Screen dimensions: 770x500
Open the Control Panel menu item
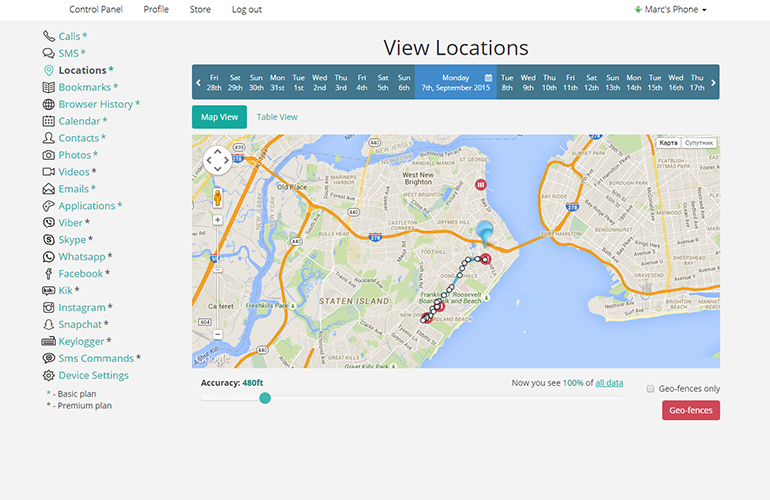[x=96, y=9]
